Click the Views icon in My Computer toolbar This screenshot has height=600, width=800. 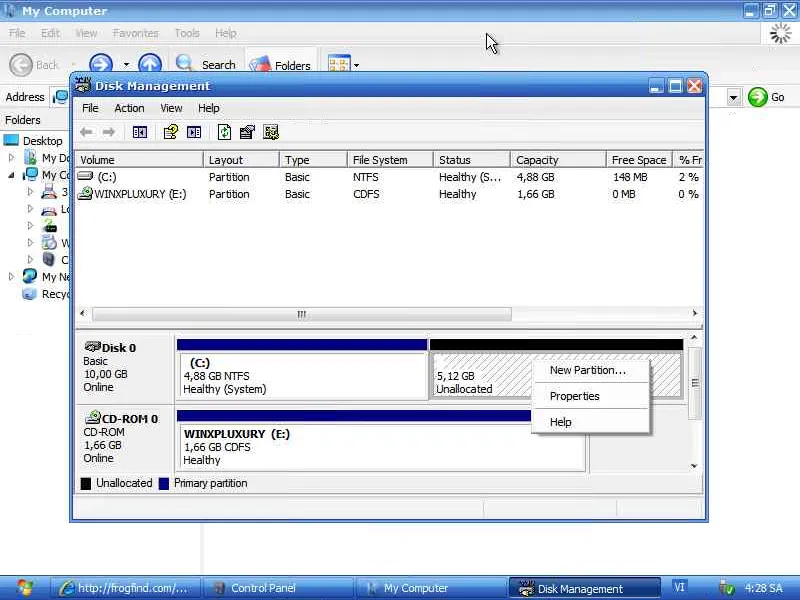tap(339, 65)
